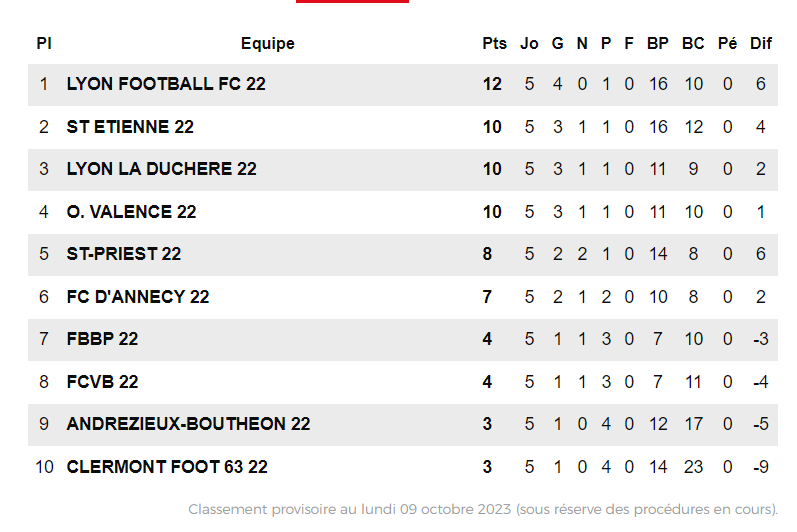Click the Equipe column header
This screenshot has height=532, width=797.
tap(268, 43)
